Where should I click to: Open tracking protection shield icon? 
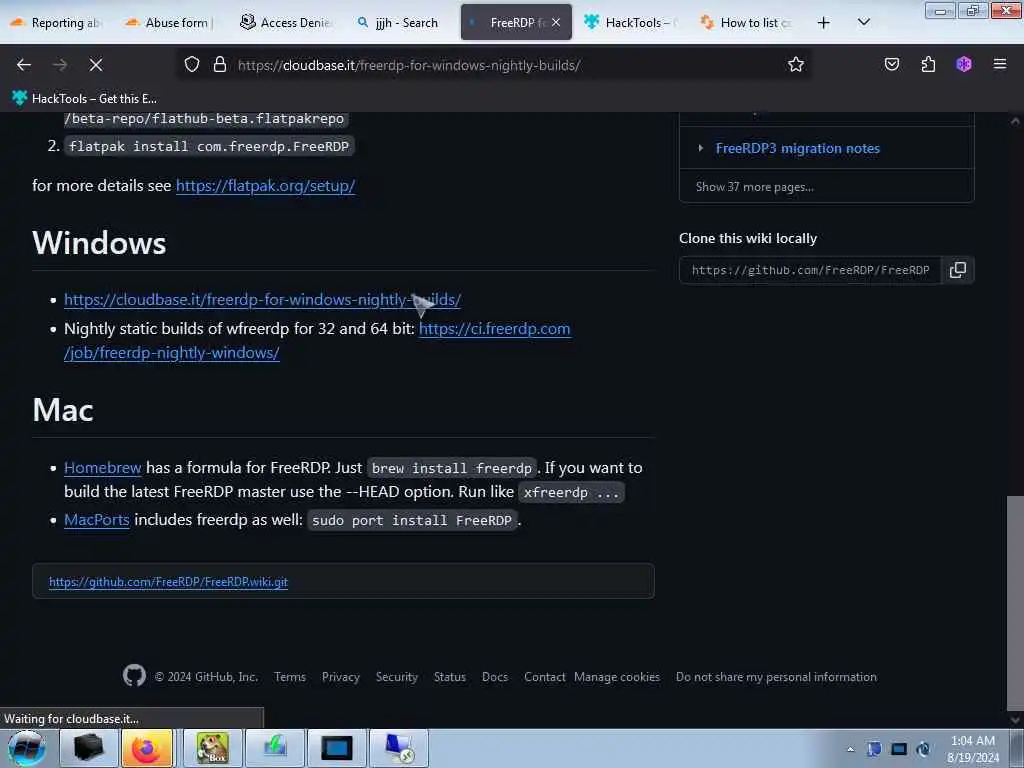tap(191, 64)
